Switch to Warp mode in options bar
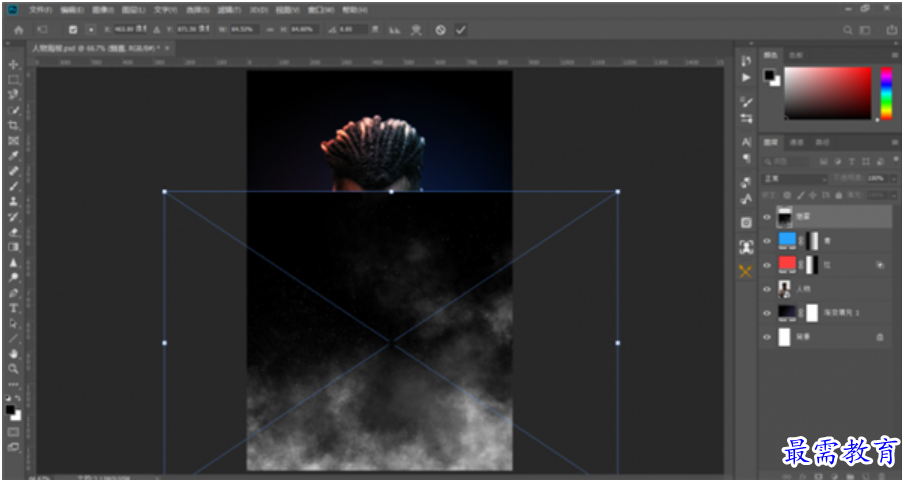Viewport: 906px width, 483px height. tap(416, 30)
